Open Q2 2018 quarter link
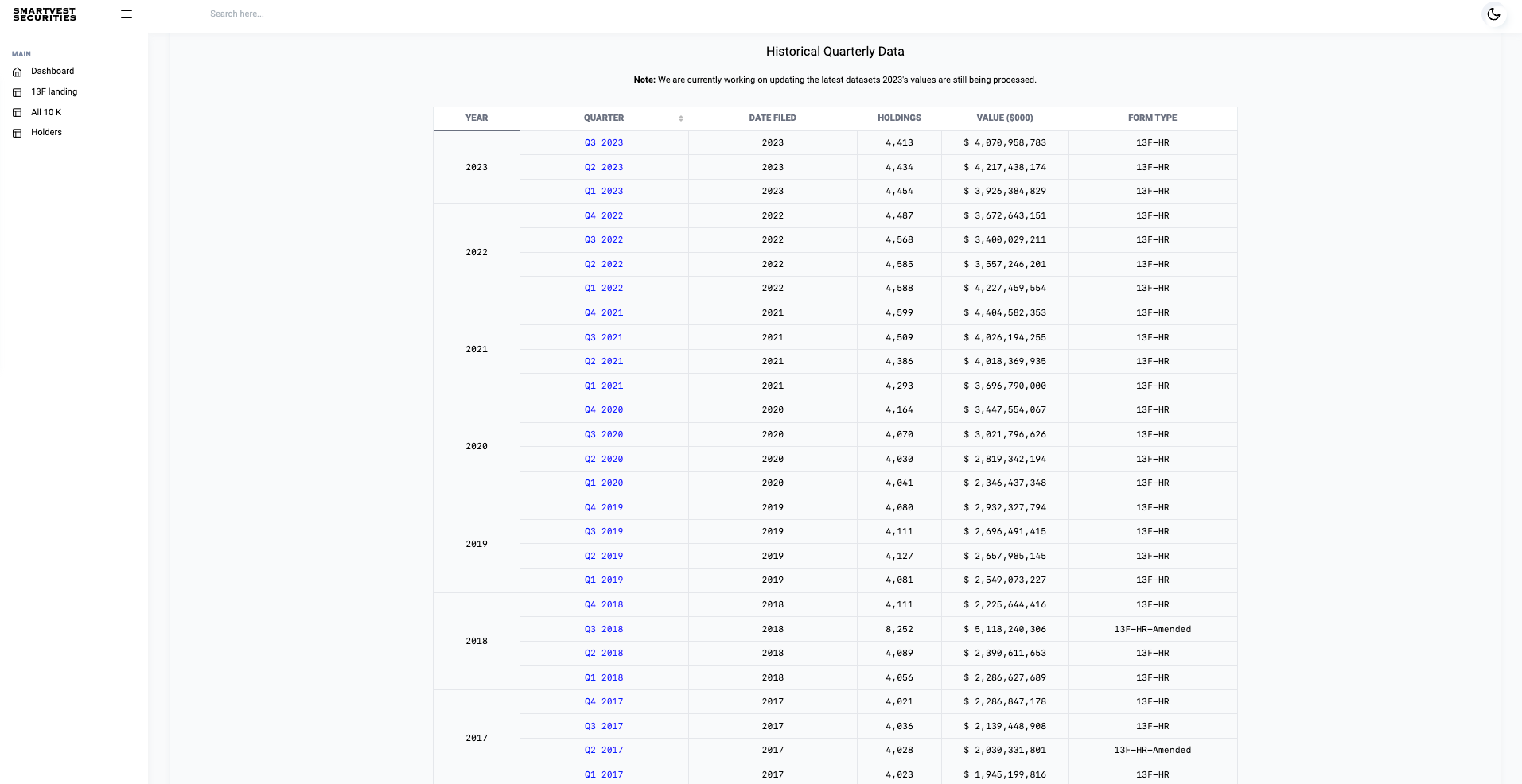Viewport: 1522px width, 784px height. point(604,654)
